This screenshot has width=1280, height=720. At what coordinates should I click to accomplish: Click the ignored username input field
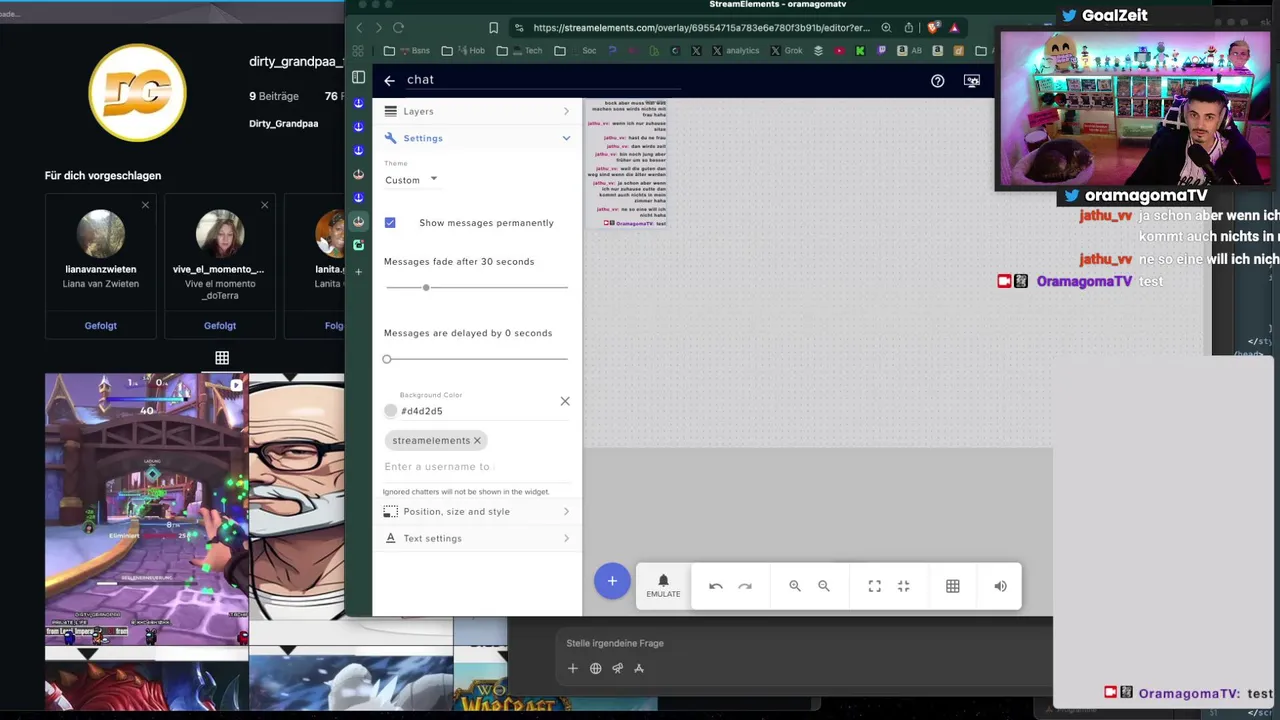coord(476,467)
